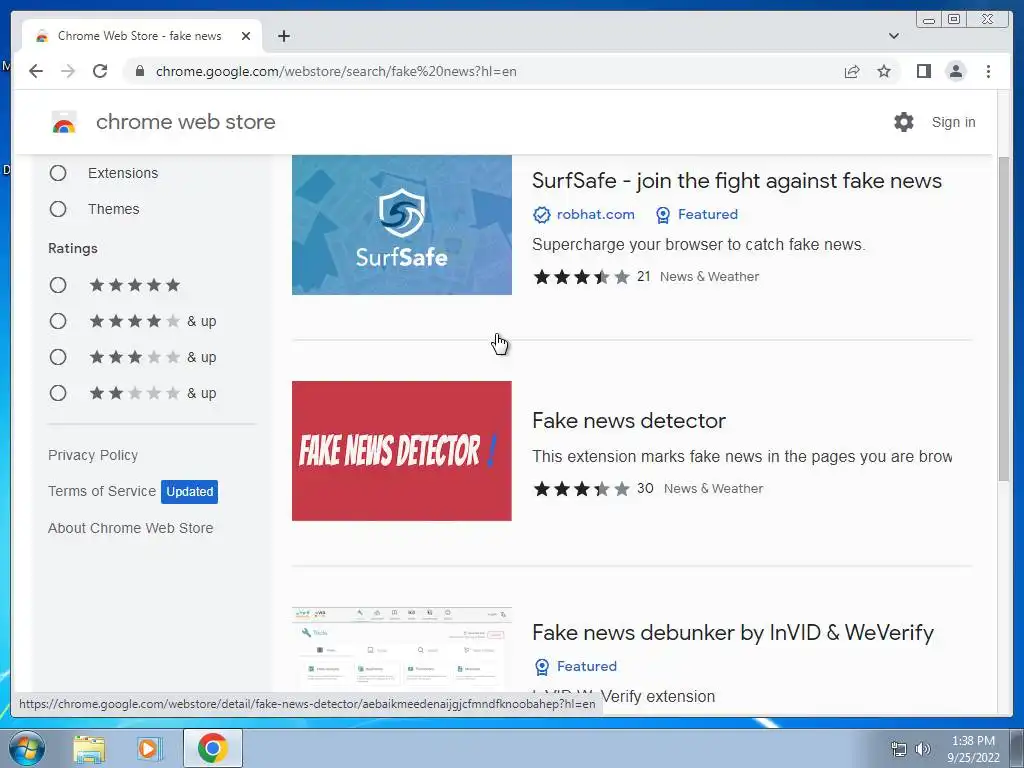Click the volume speaker tray icon

[x=923, y=749]
